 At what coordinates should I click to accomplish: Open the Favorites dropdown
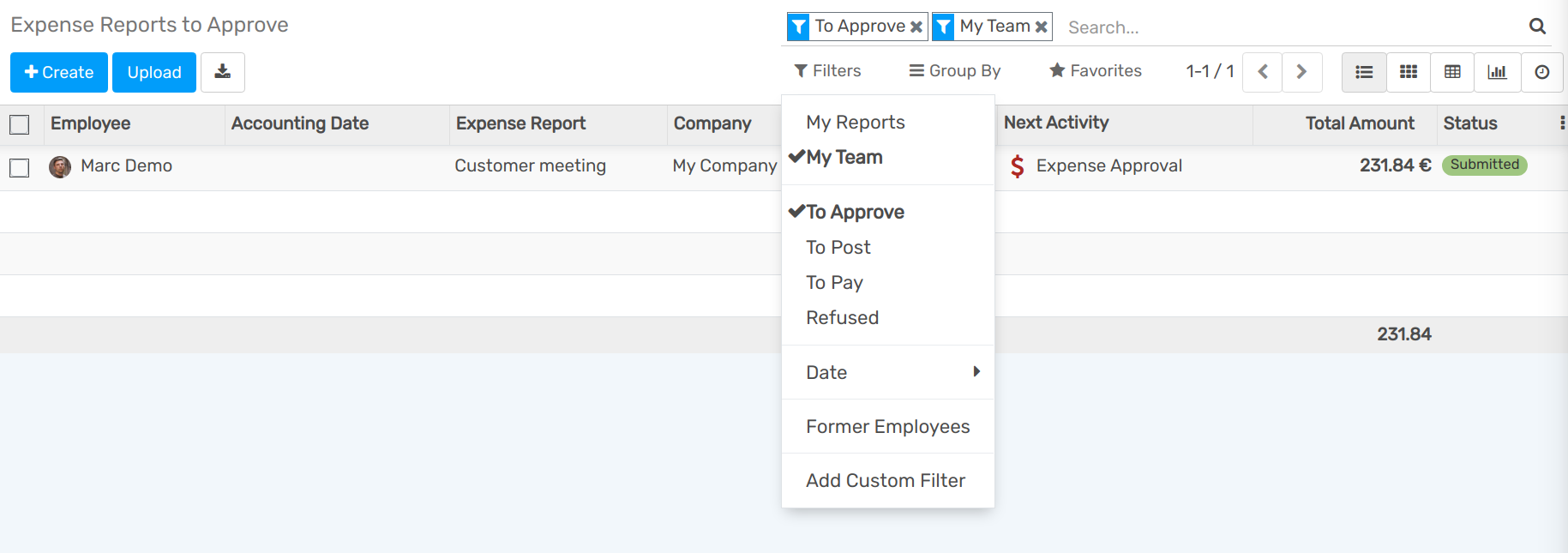coord(1096,71)
